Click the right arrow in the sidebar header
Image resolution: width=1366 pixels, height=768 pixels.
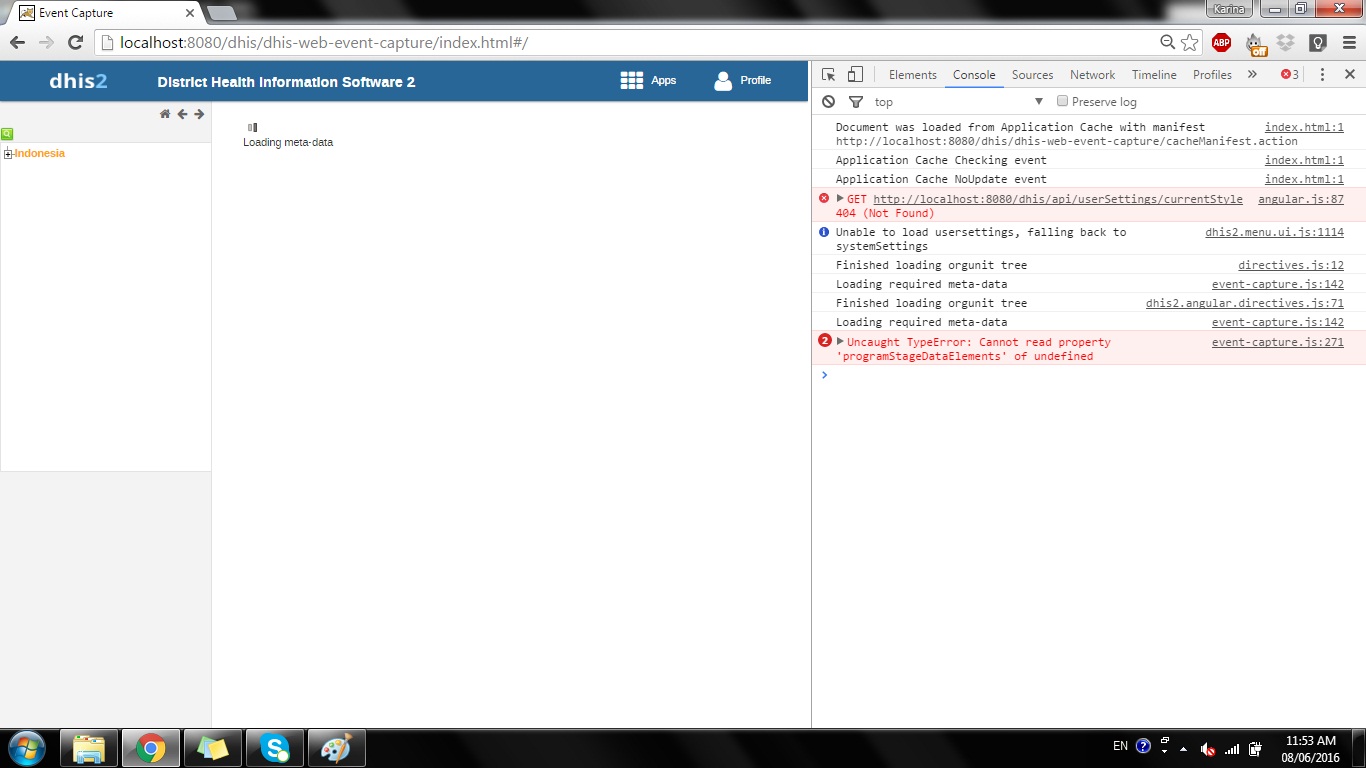pyautogui.click(x=199, y=114)
